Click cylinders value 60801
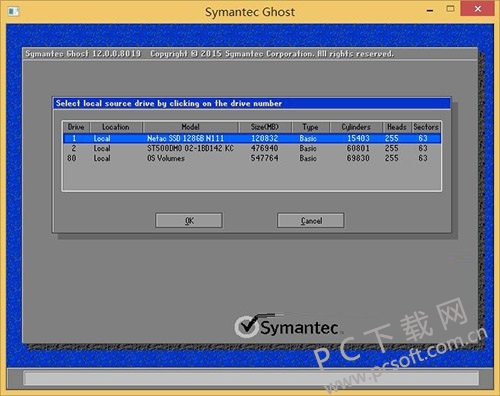Image resolution: width=500 pixels, height=396 pixels. click(x=358, y=148)
